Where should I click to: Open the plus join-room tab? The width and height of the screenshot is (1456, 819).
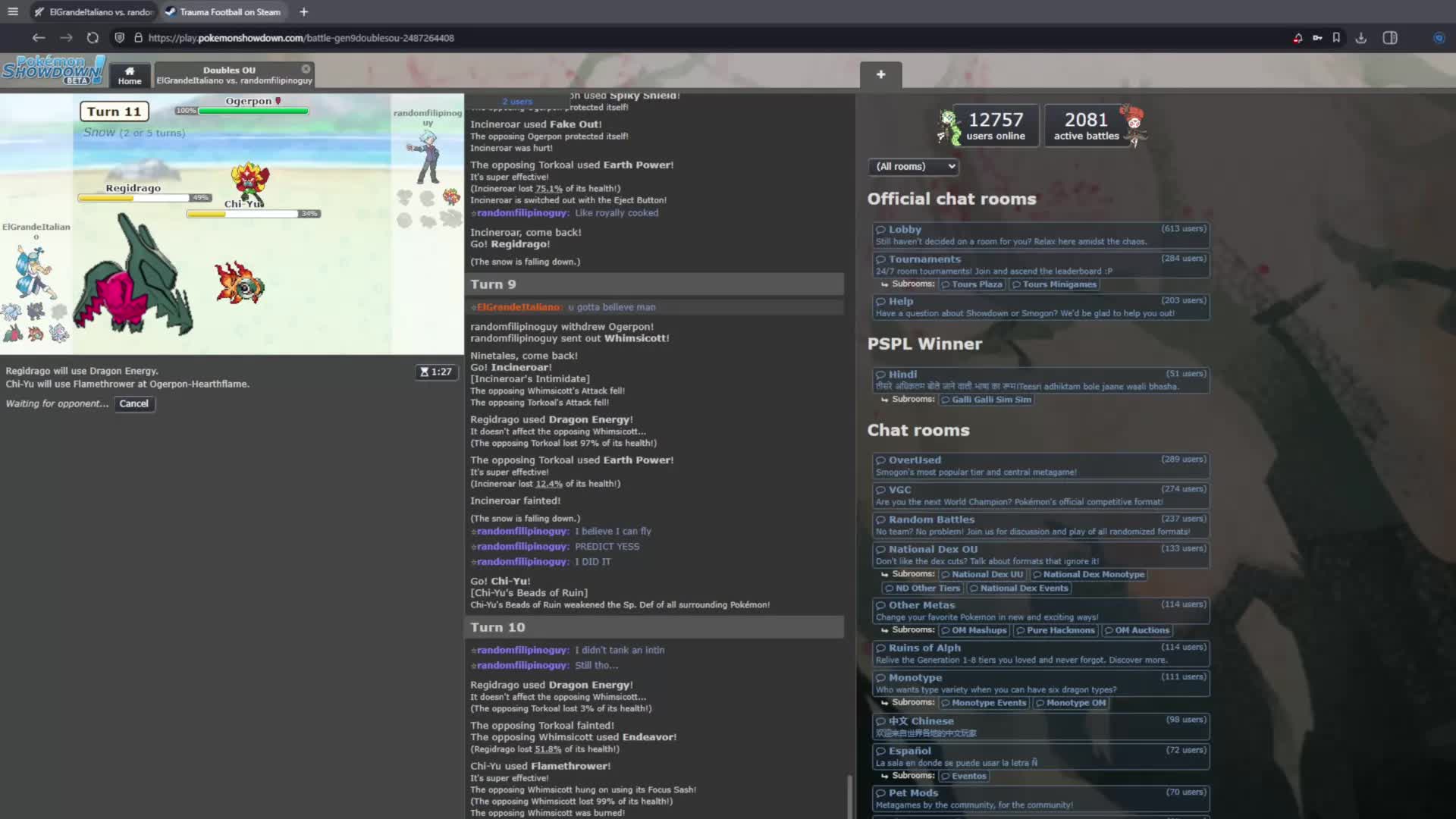[x=880, y=74]
